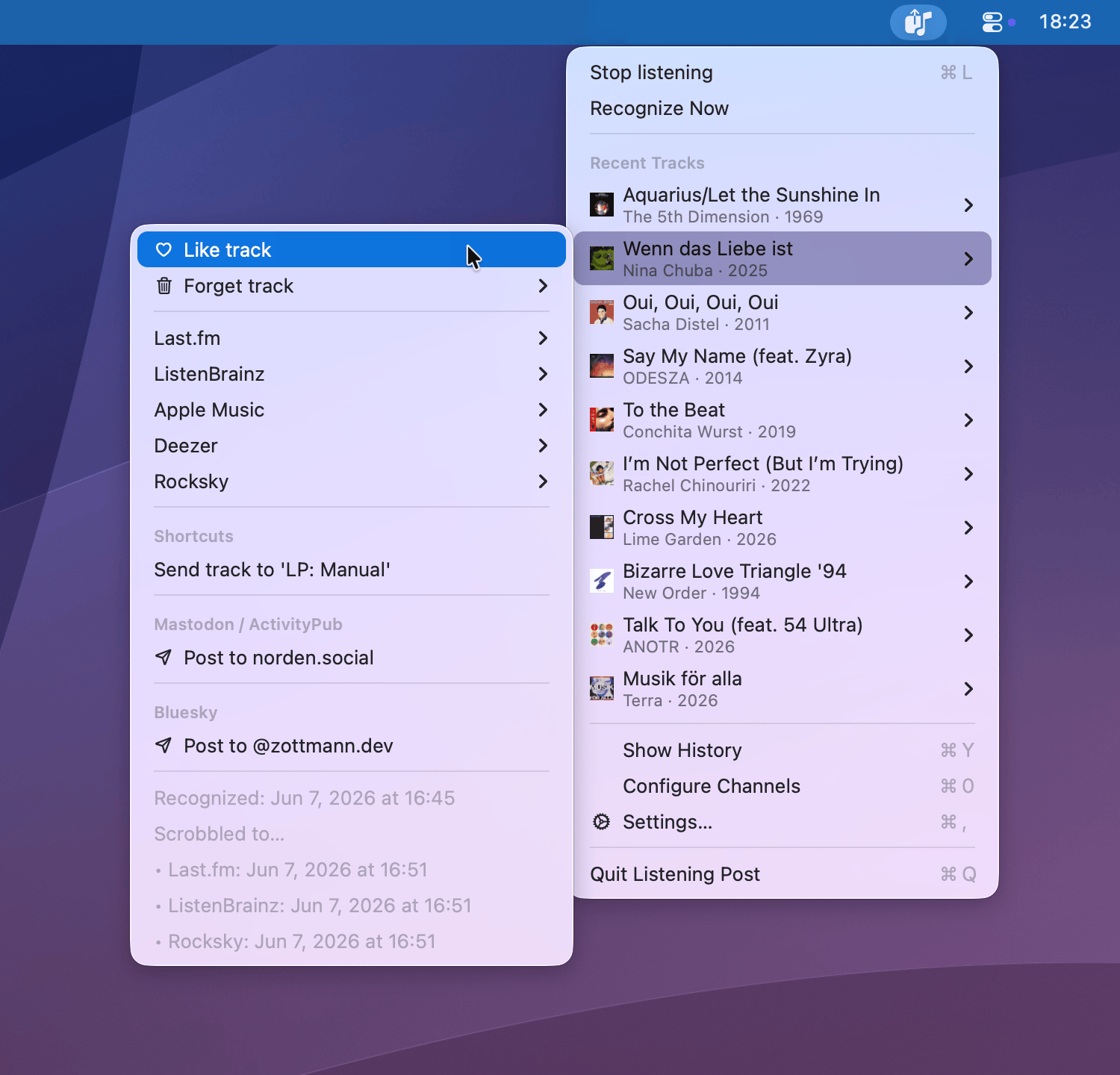This screenshot has width=1120, height=1075.
Task: Expand the ListenBrainz submenu chevron
Action: [x=543, y=374]
